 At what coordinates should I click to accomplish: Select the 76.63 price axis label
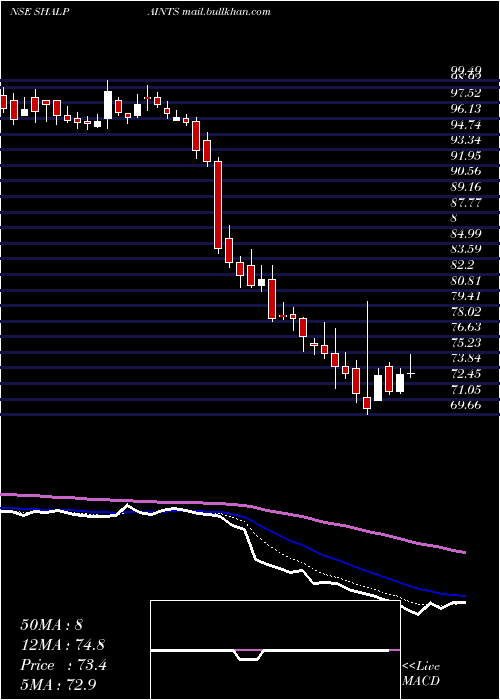tap(466, 327)
